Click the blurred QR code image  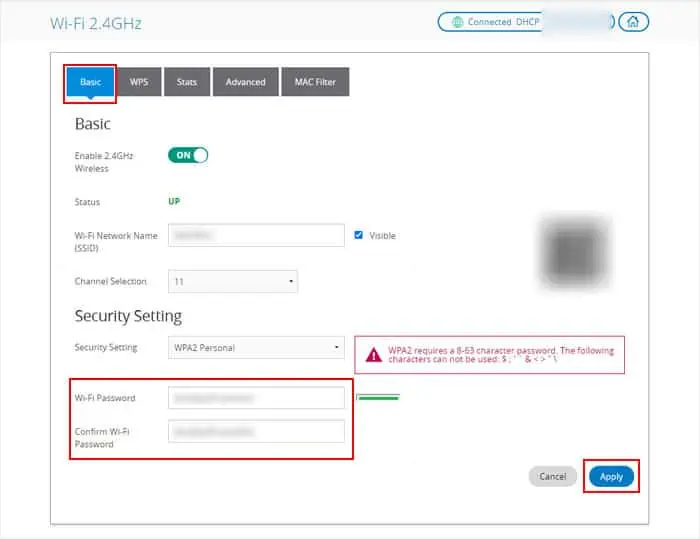pos(575,252)
